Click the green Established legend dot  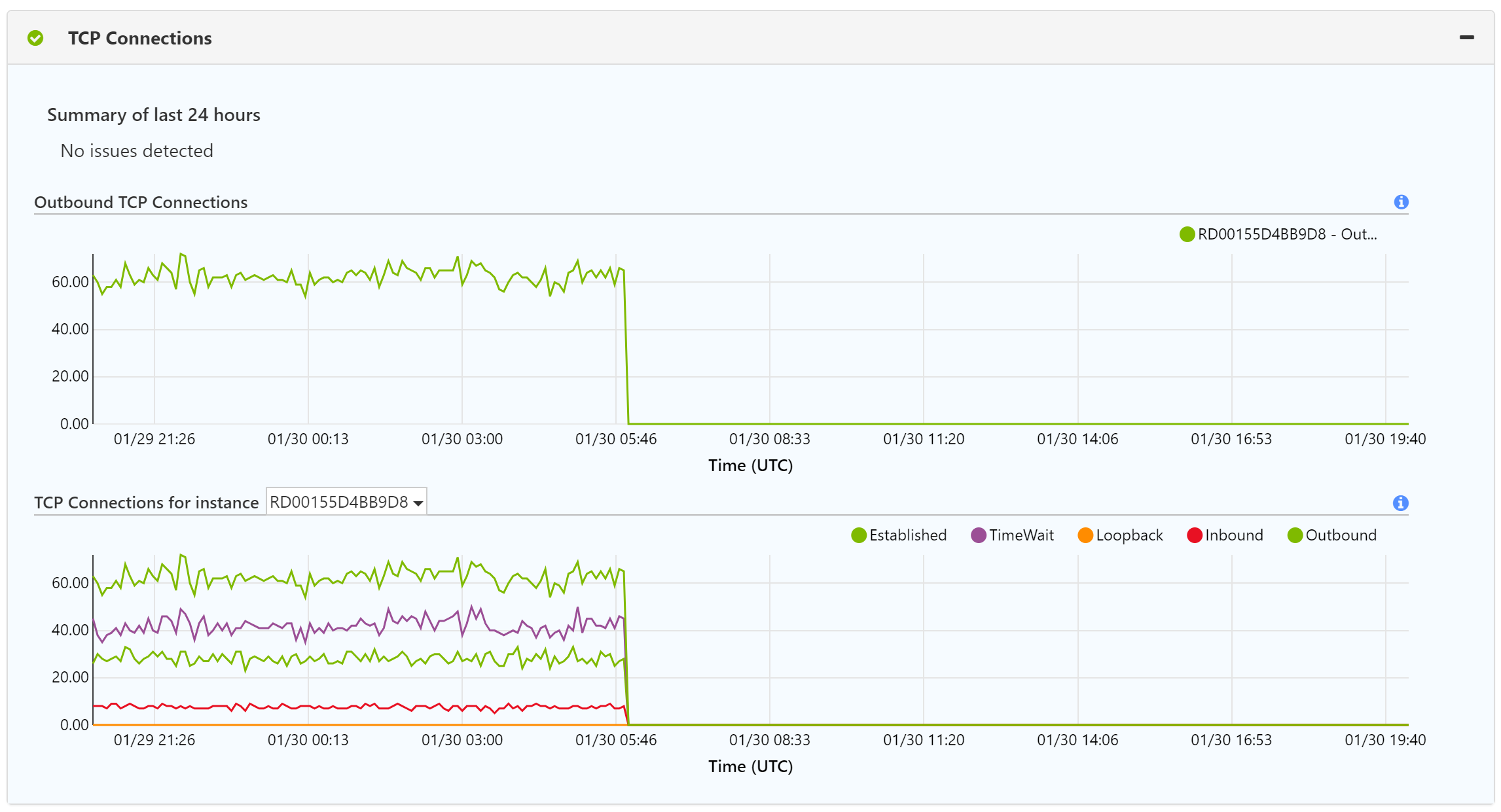pos(859,535)
